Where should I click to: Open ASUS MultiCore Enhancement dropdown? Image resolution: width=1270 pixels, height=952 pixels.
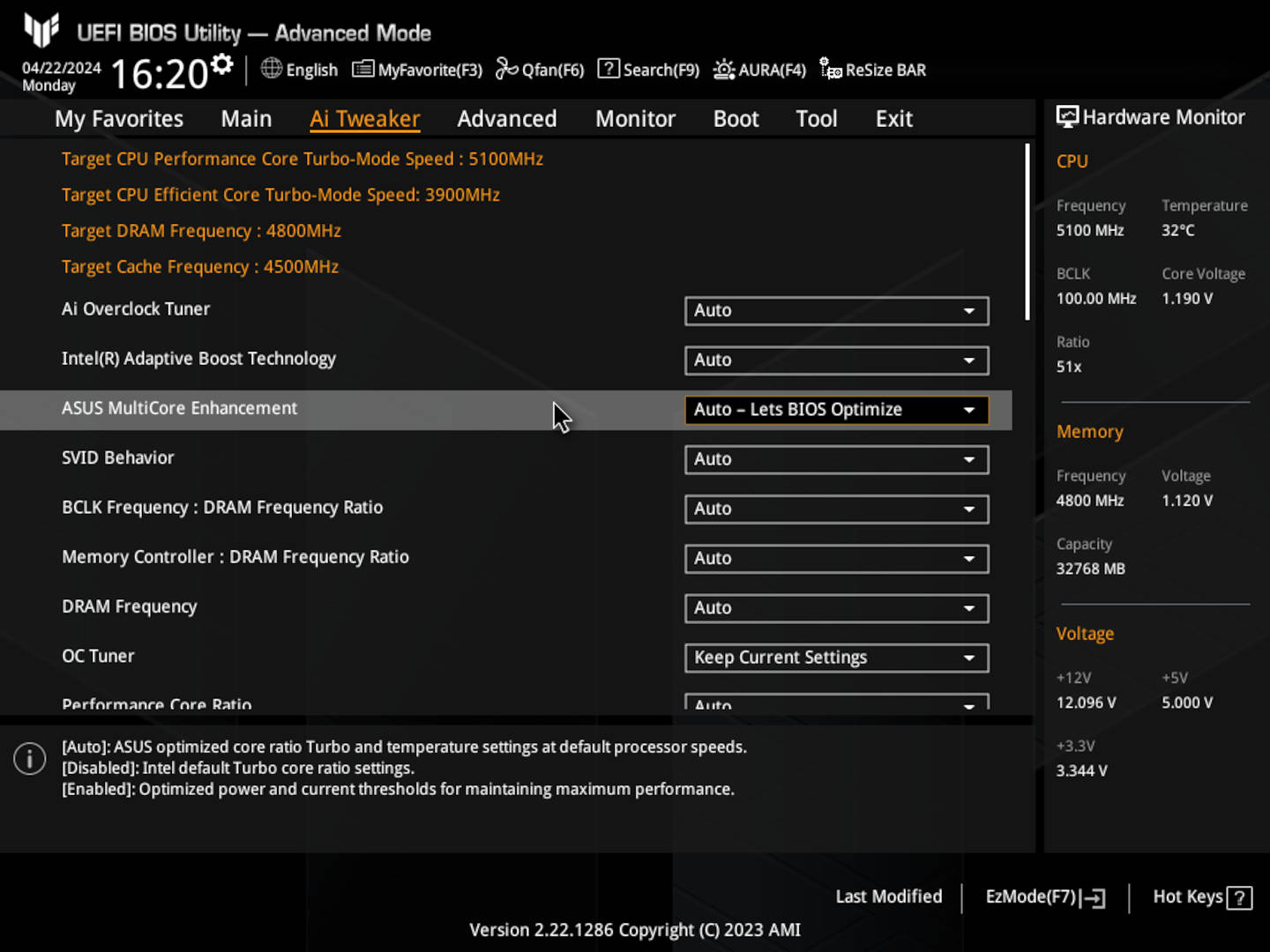click(x=837, y=409)
